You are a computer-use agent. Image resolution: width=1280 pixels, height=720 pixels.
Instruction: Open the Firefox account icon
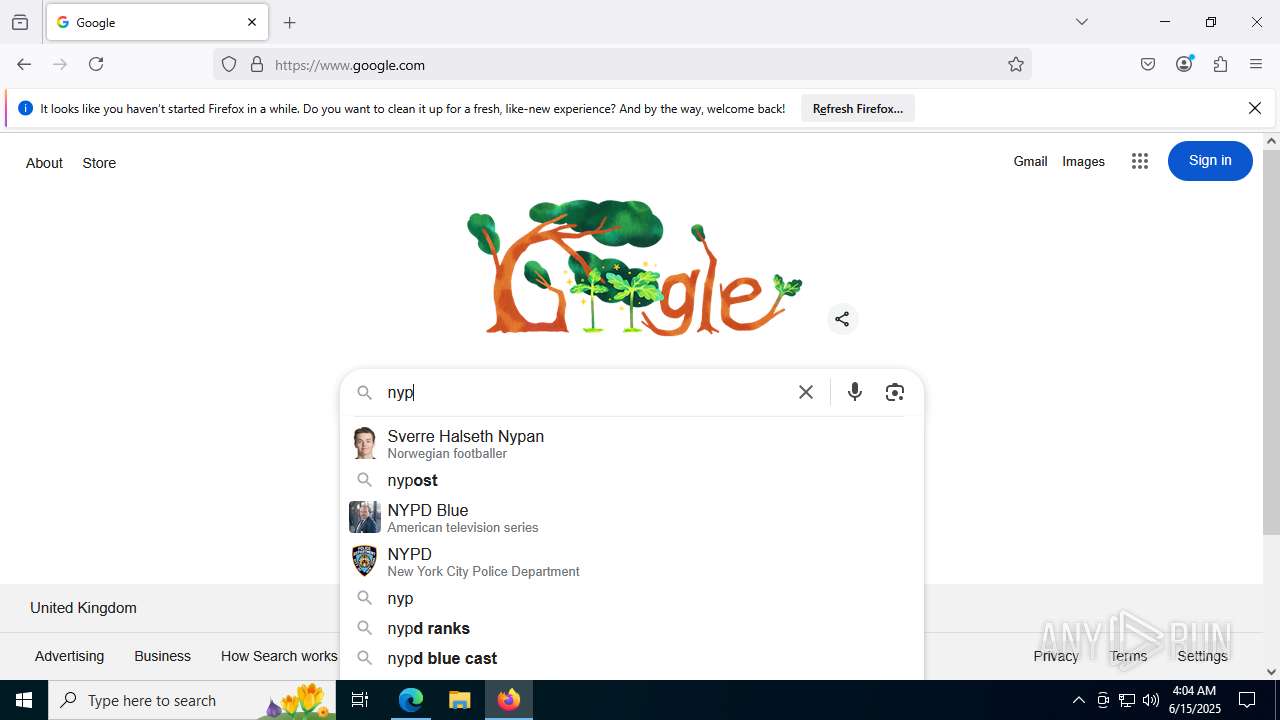point(1184,64)
